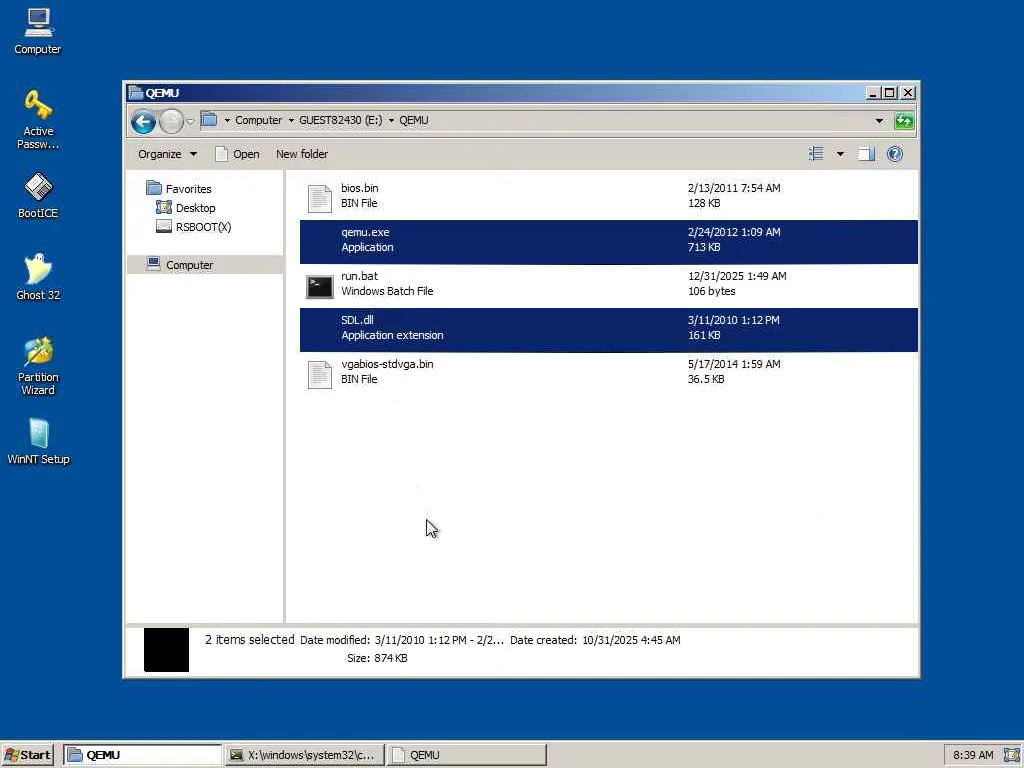Click the run.bat batch file icon
Screen dimensions: 1024x768
[x=320, y=286]
